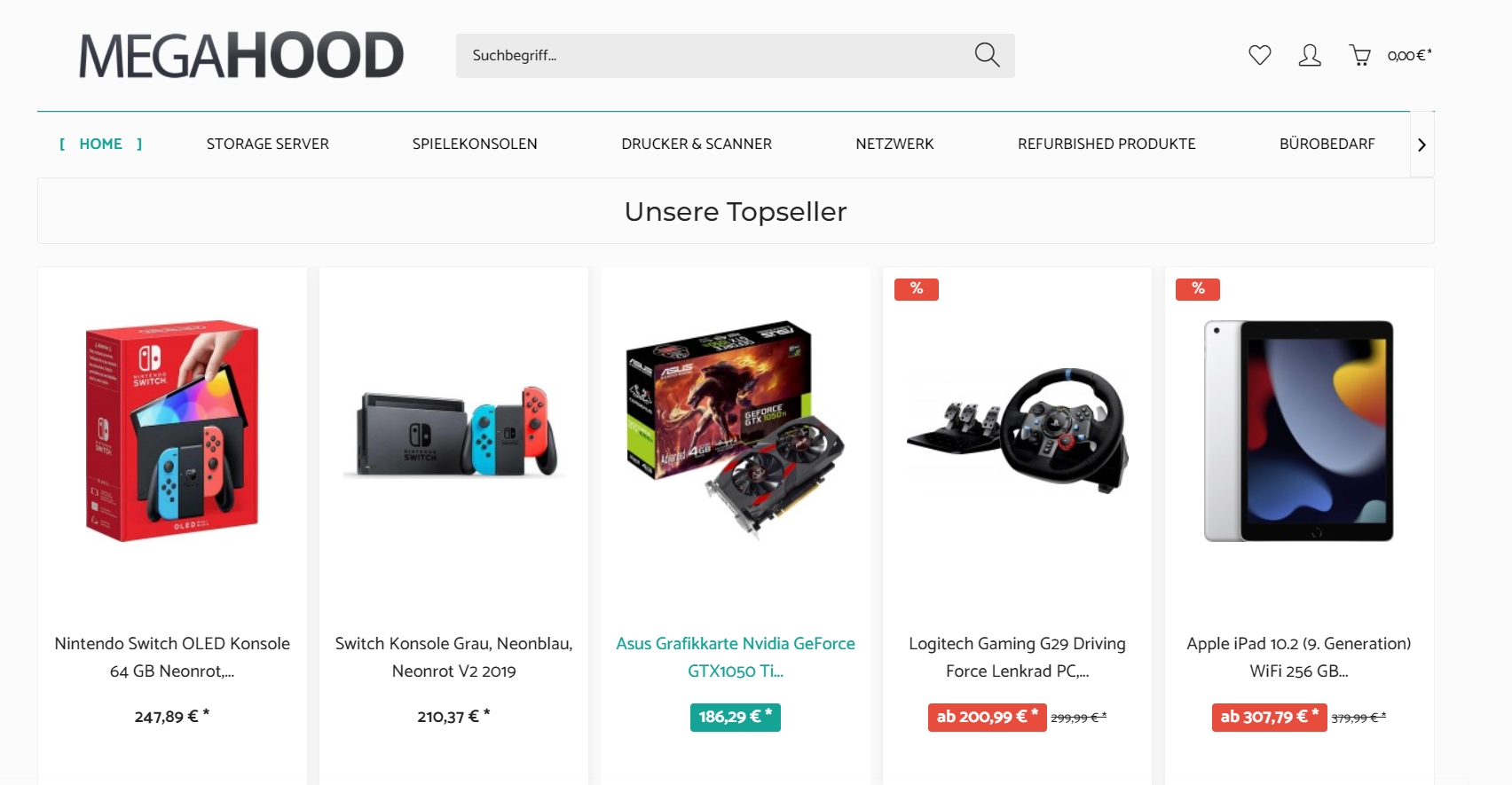This screenshot has width=1512, height=785.
Task: Expand more categories with the right arrow
Action: pos(1421,145)
